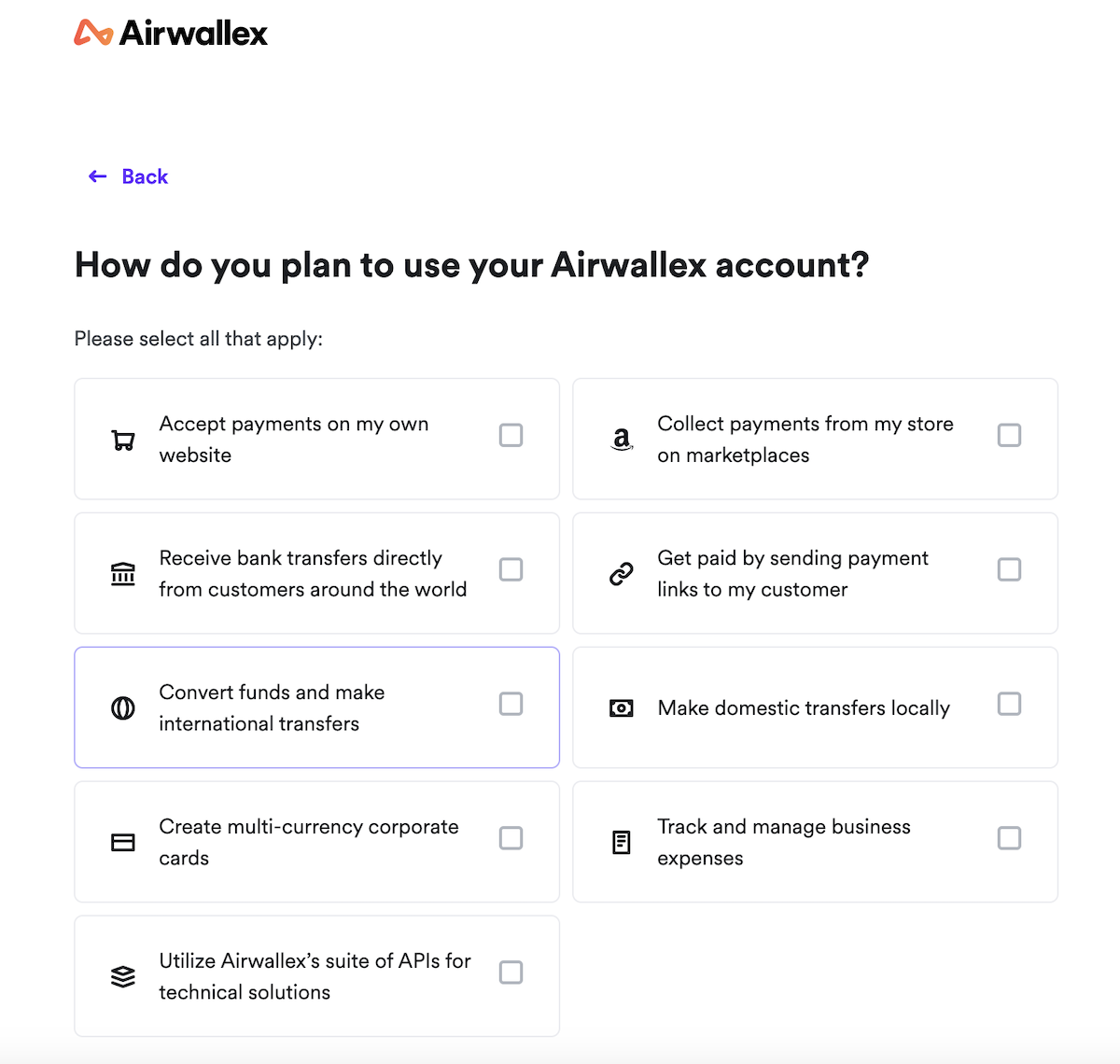Click the shopping cart icon
1120x1064 pixels.
(x=122, y=439)
